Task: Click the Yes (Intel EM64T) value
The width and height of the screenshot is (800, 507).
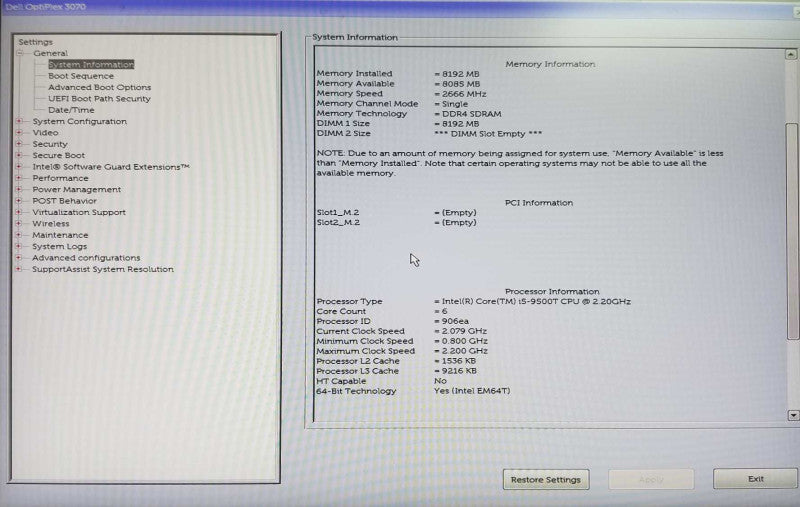Action: tap(472, 391)
